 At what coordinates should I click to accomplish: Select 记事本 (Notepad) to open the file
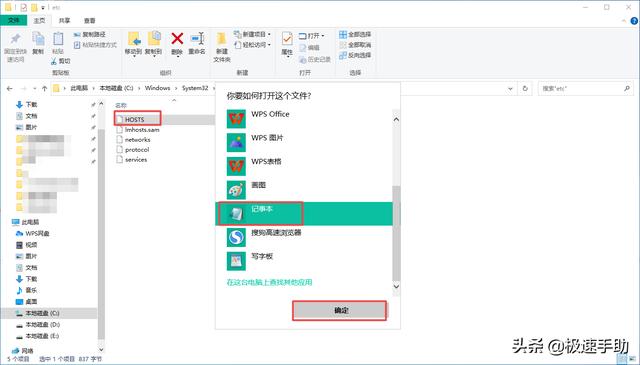[304, 213]
